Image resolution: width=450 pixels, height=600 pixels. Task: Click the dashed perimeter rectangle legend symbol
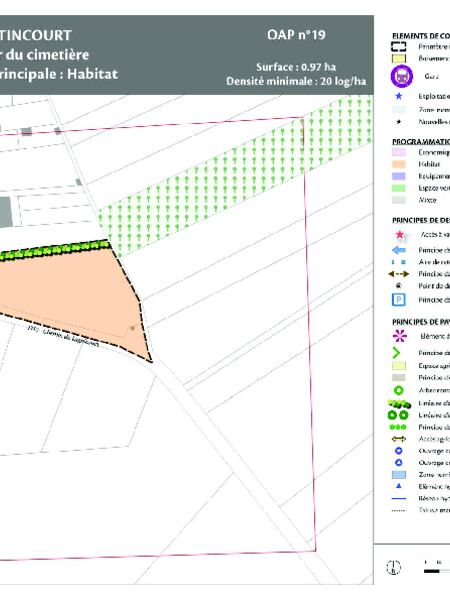[398, 47]
